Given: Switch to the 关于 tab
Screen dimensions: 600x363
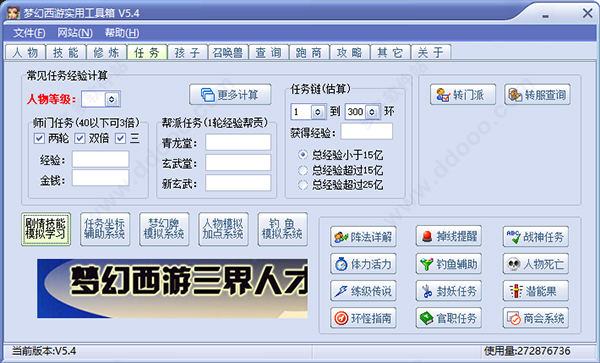Looking at the screenshot, I should (431, 52).
